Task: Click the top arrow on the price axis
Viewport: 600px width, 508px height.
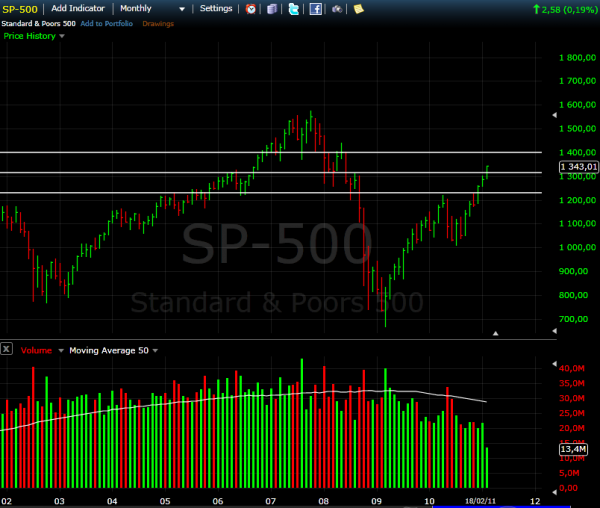Action: click(x=554, y=115)
